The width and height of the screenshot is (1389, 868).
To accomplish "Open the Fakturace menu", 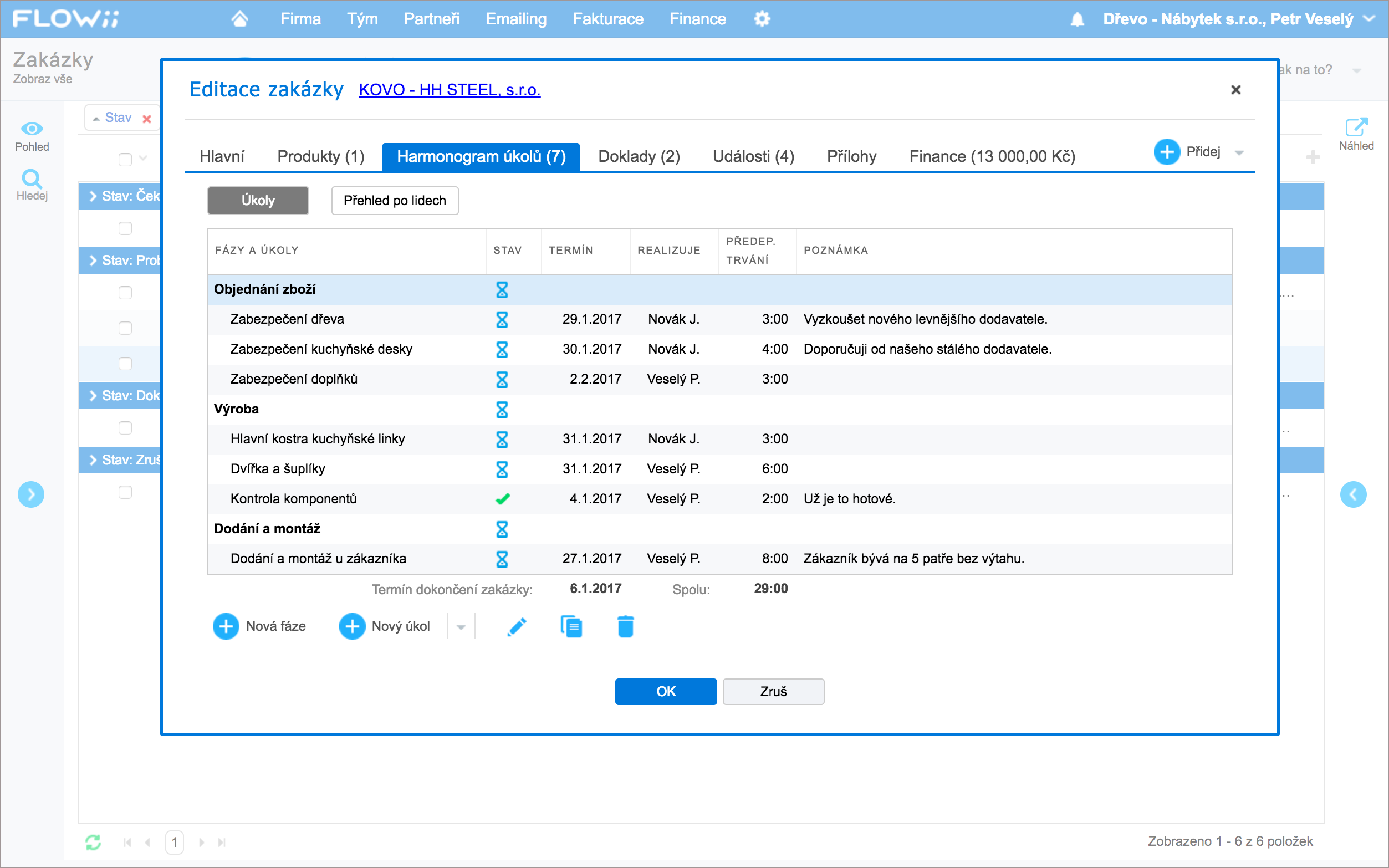I will [608, 19].
